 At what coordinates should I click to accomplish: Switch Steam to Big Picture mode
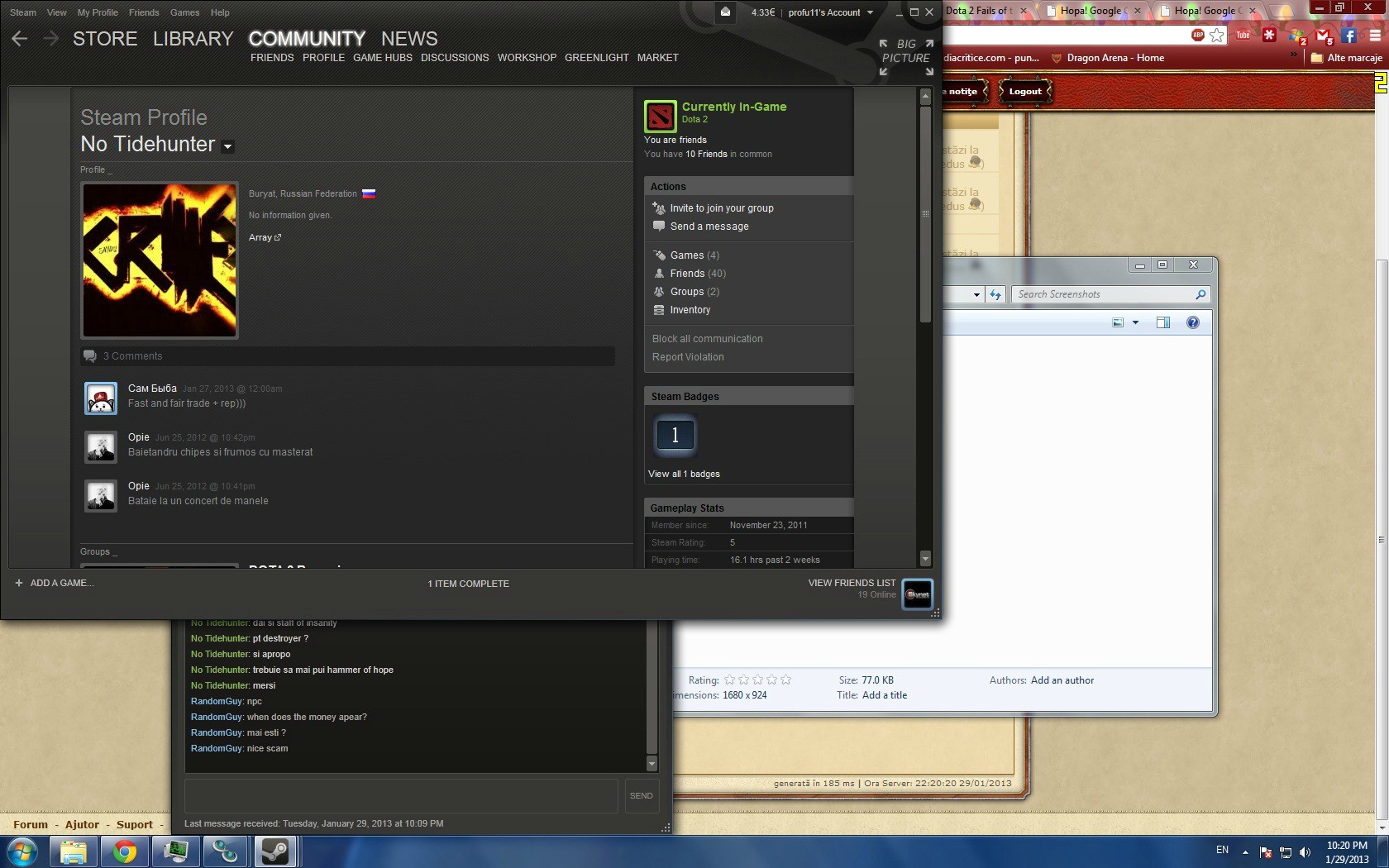click(x=906, y=57)
